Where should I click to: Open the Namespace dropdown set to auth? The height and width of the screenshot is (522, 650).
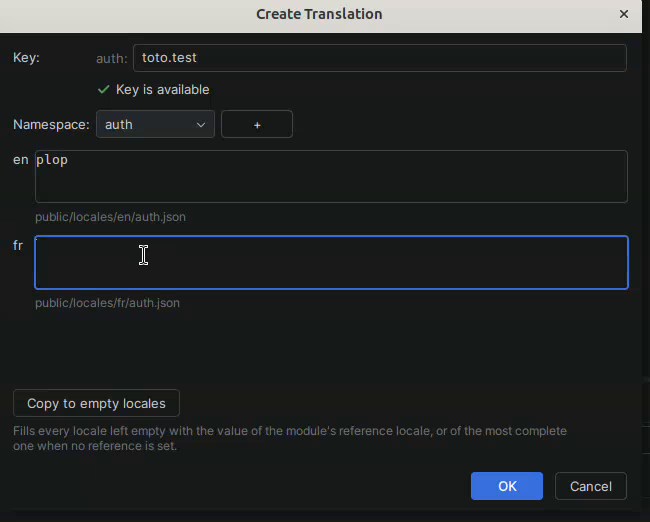click(x=155, y=124)
